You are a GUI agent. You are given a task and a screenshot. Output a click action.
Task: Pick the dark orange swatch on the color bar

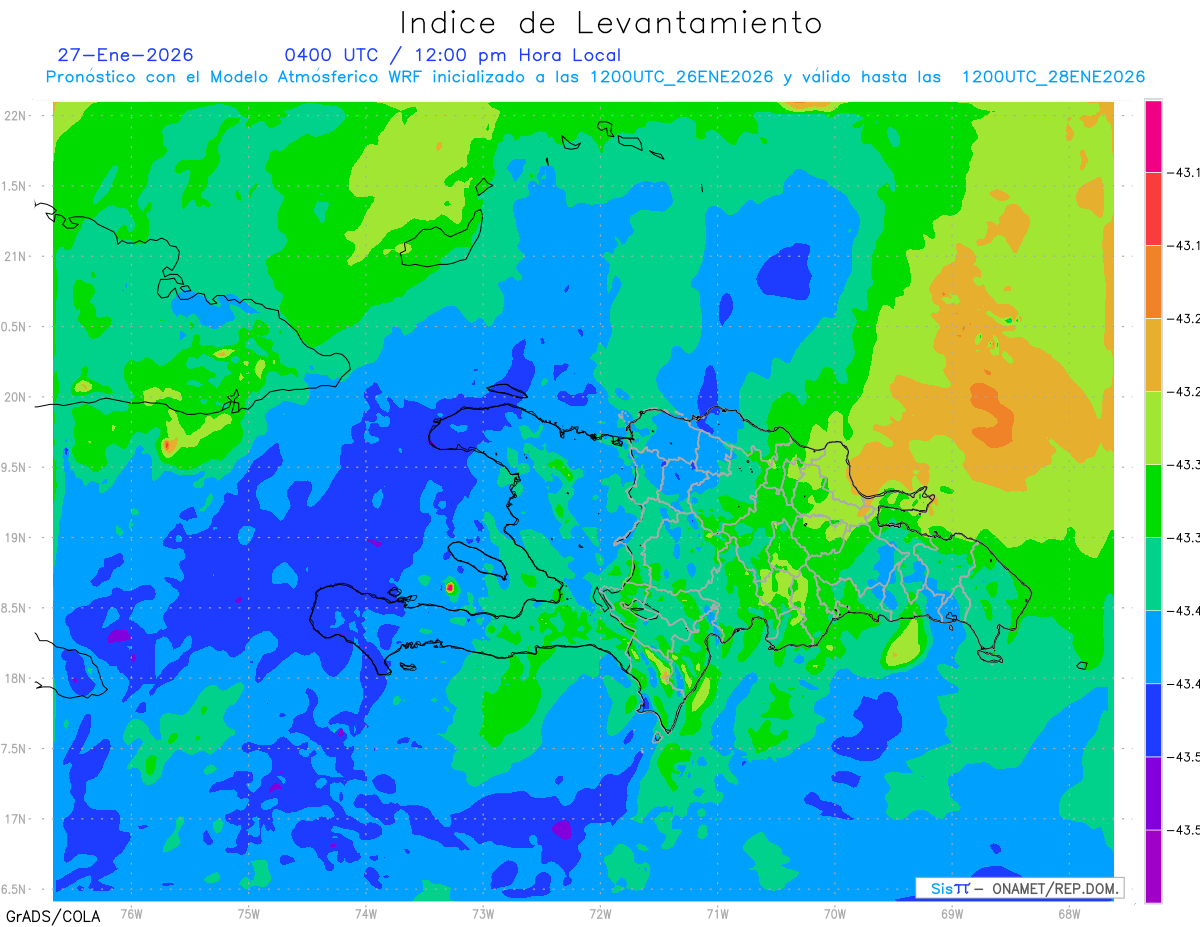pos(1153,282)
